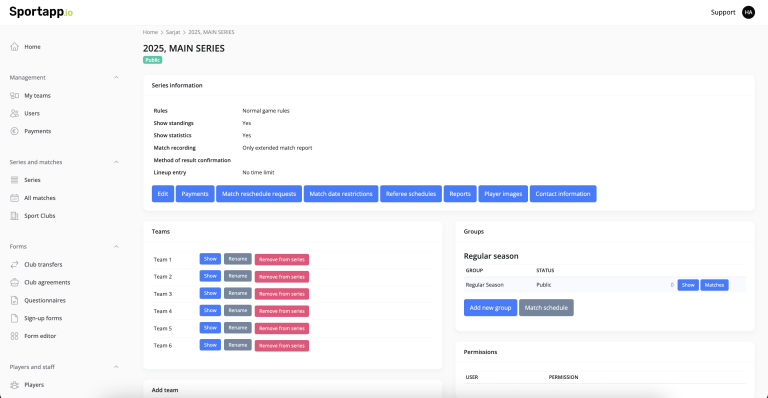Click the Questionnaires document icon
768x398 pixels.
click(14, 301)
